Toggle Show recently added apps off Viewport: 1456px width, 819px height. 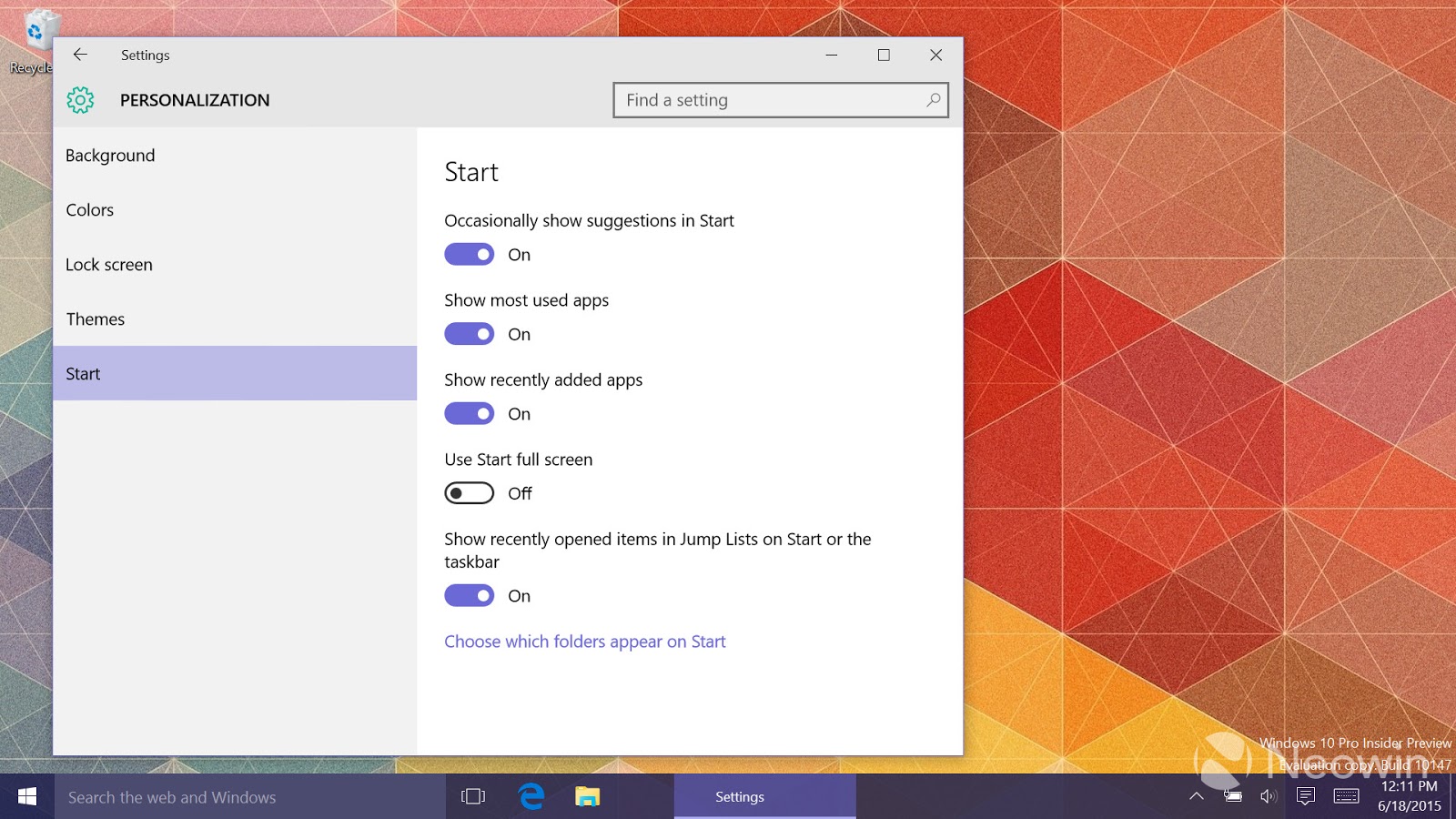point(470,414)
